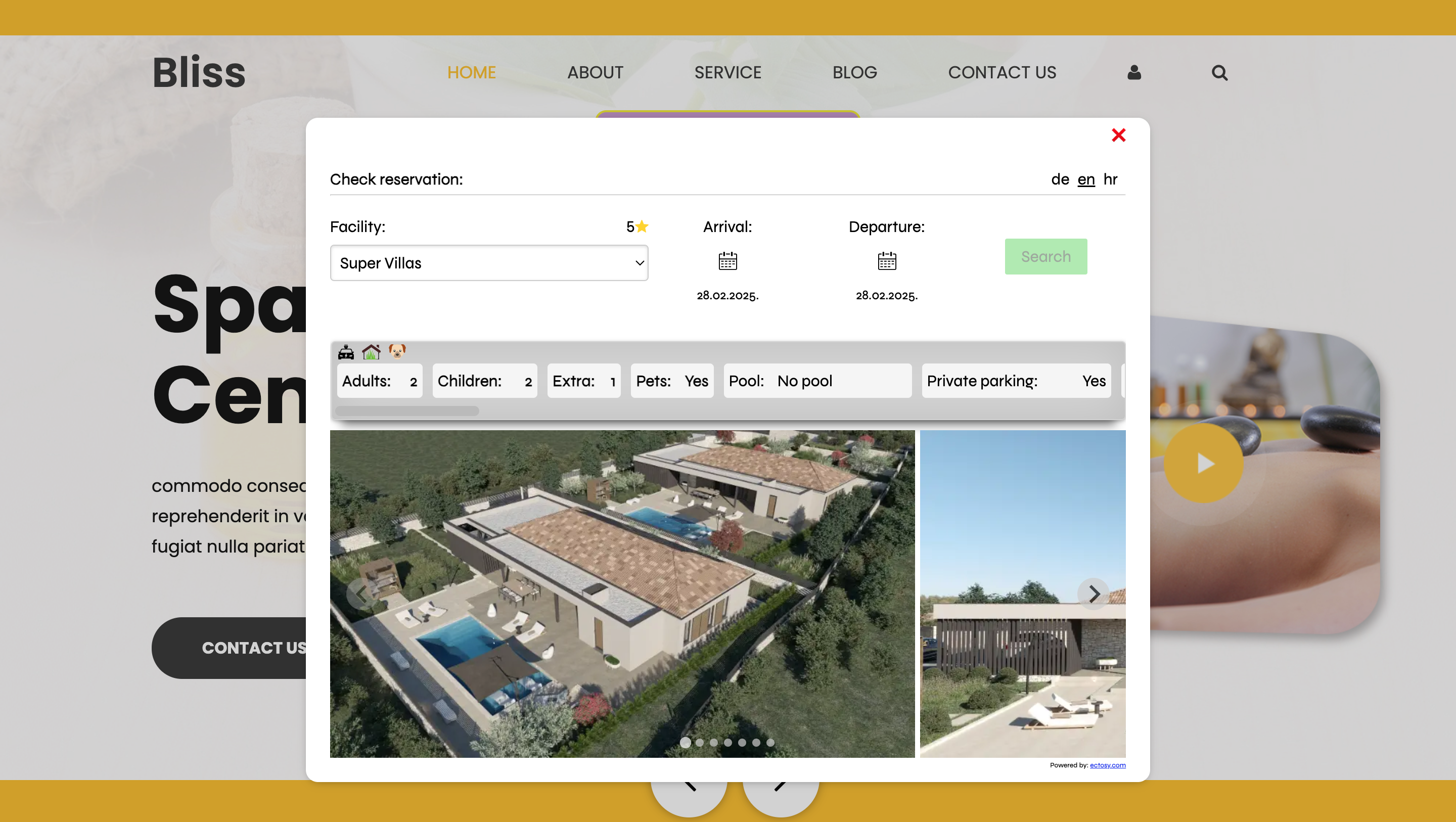
Task: Click the dog pets icon
Action: (x=397, y=351)
